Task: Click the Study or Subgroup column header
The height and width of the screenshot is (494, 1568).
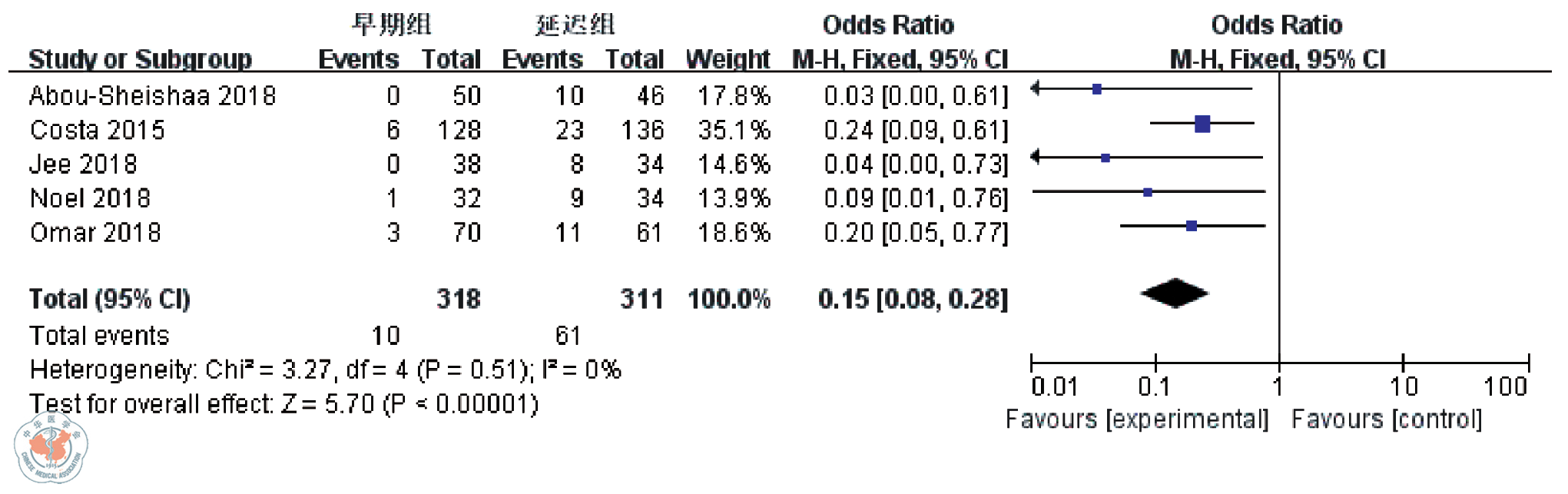Action: pos(140,59)
